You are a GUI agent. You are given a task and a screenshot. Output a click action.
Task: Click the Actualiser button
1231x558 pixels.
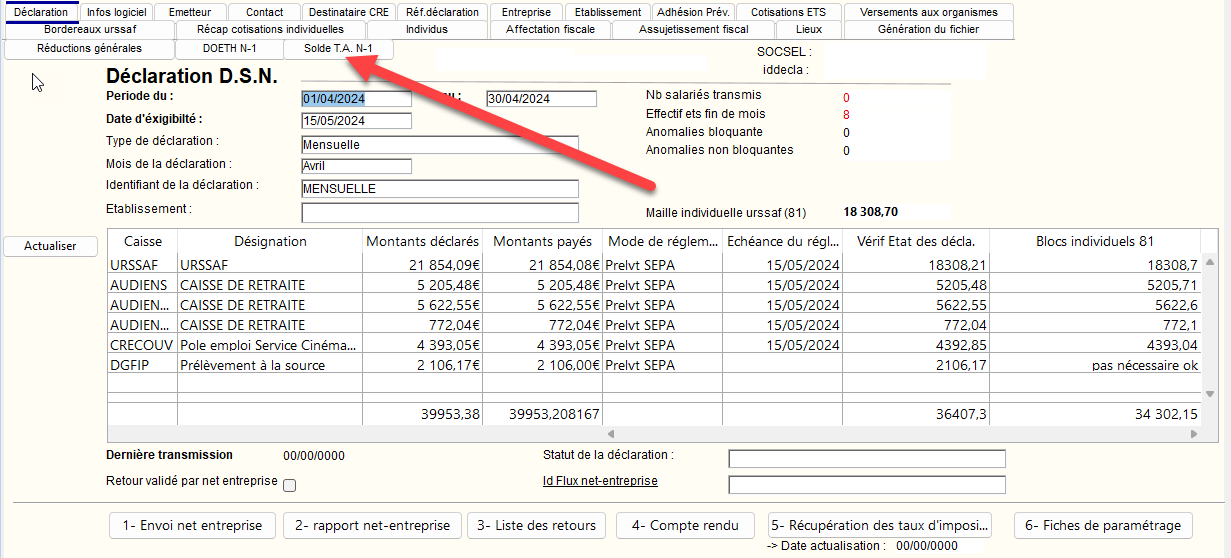click(x=50, y=245)
